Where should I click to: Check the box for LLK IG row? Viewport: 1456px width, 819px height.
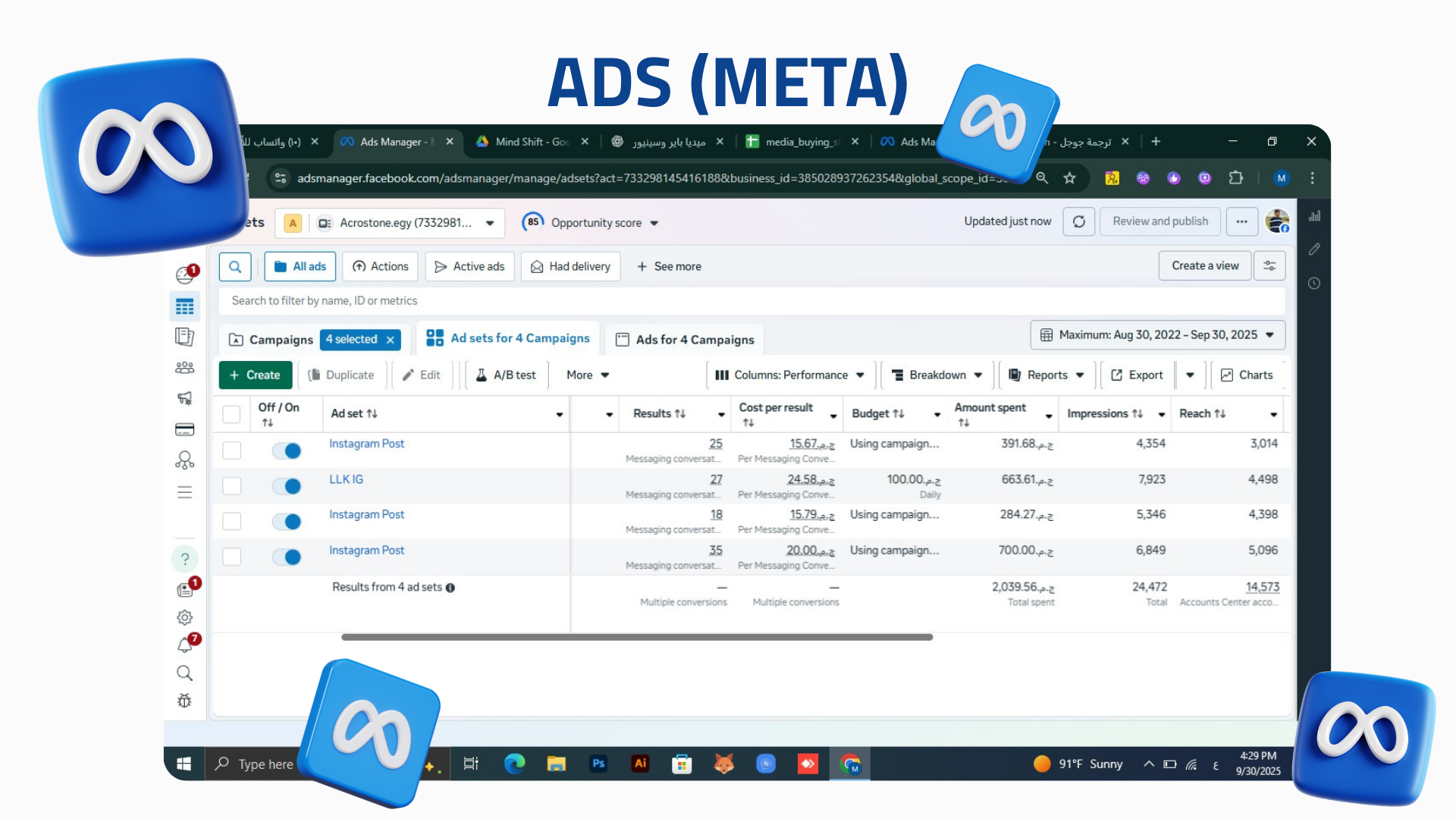231,486
